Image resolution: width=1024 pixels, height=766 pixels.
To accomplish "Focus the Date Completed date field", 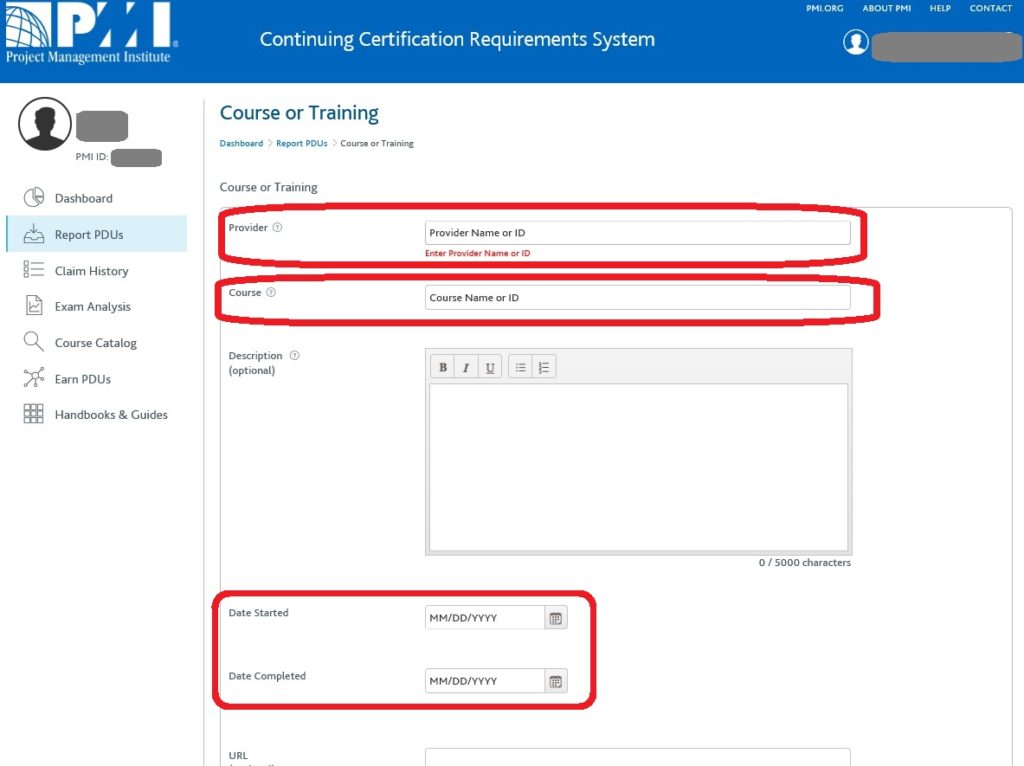I will 485,681.
